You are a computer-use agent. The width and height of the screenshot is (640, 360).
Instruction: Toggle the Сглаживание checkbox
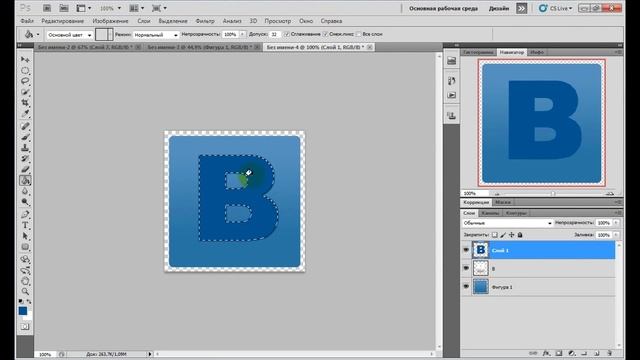(x=287, y=34)
